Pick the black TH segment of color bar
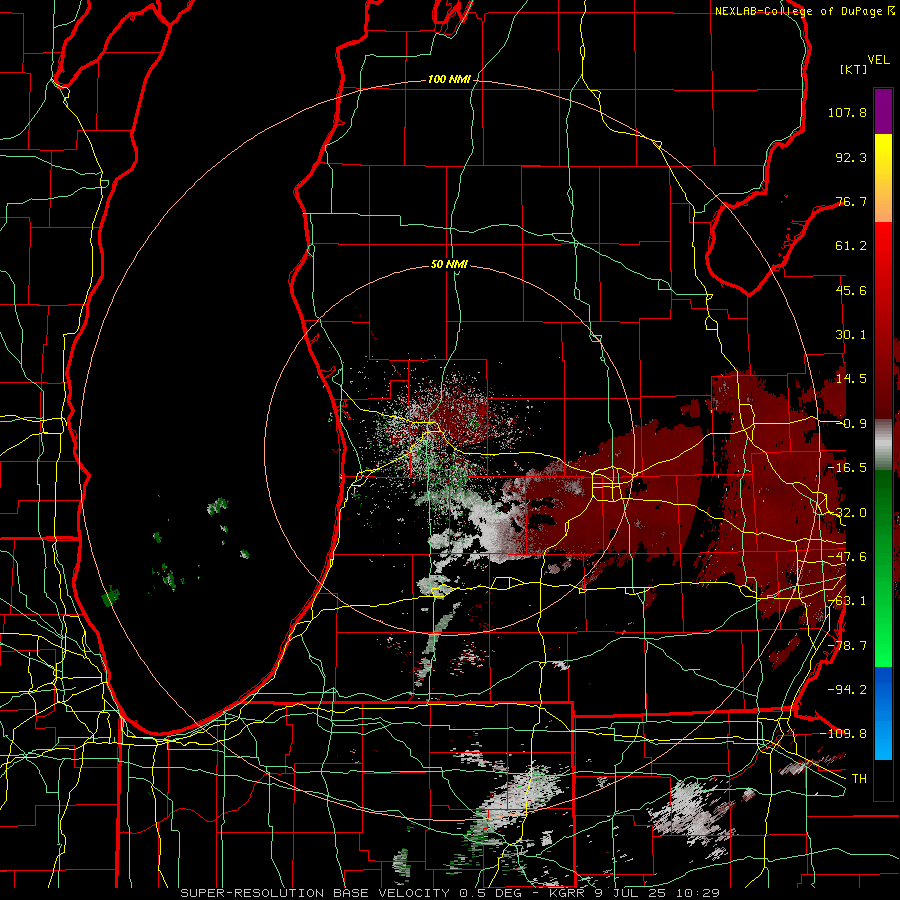Screen dimensions: 900x900 [x=883, y=779]
